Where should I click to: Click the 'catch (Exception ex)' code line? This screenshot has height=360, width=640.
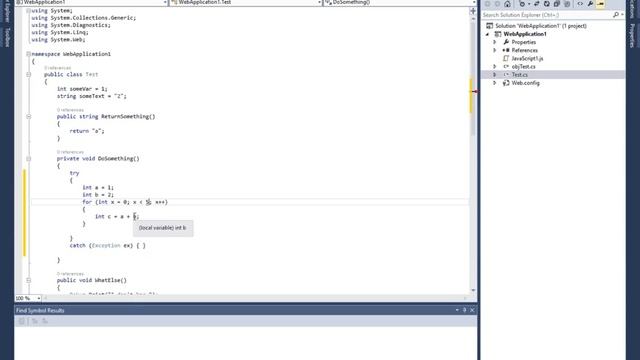tap(107, 246)
